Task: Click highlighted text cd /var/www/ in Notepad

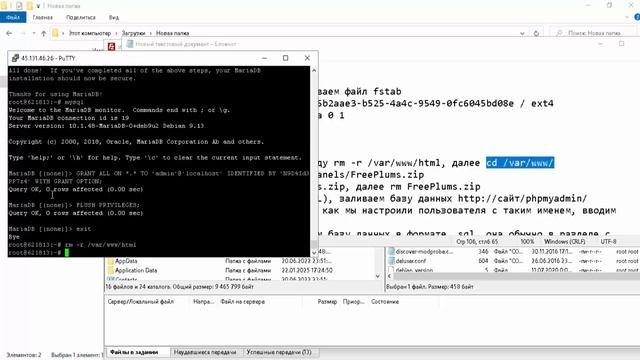Action: point(520,163)
